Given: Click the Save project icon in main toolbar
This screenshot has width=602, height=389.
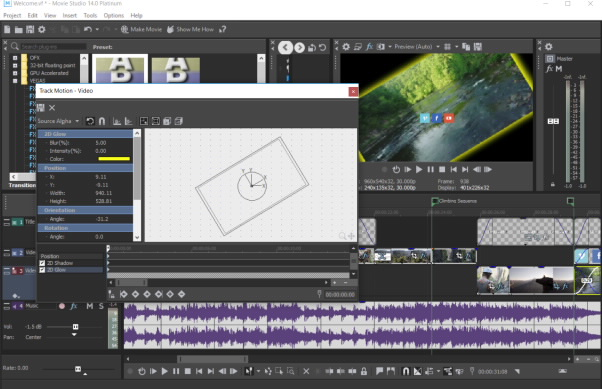Looking at the screenshot, I should point(30,29).
